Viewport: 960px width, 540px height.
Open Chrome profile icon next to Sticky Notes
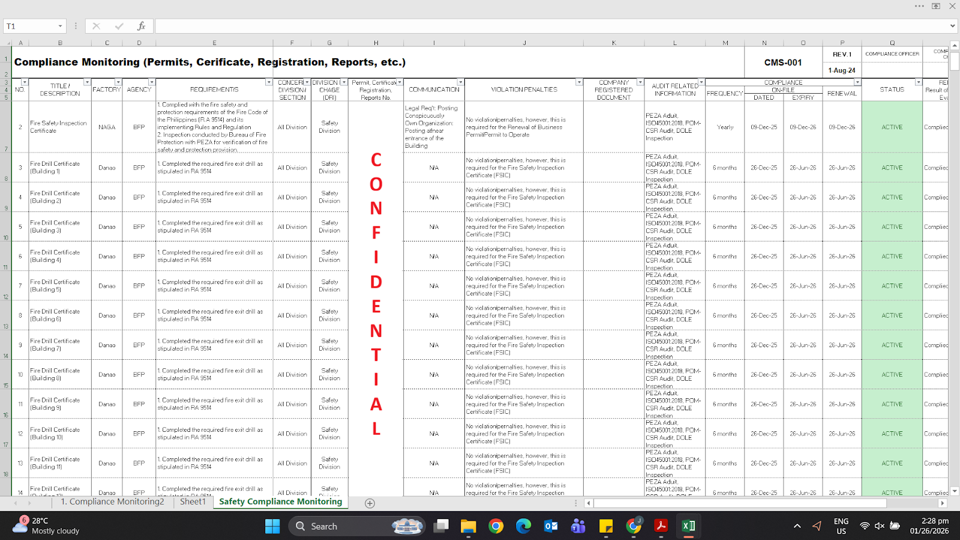[633, 526]
